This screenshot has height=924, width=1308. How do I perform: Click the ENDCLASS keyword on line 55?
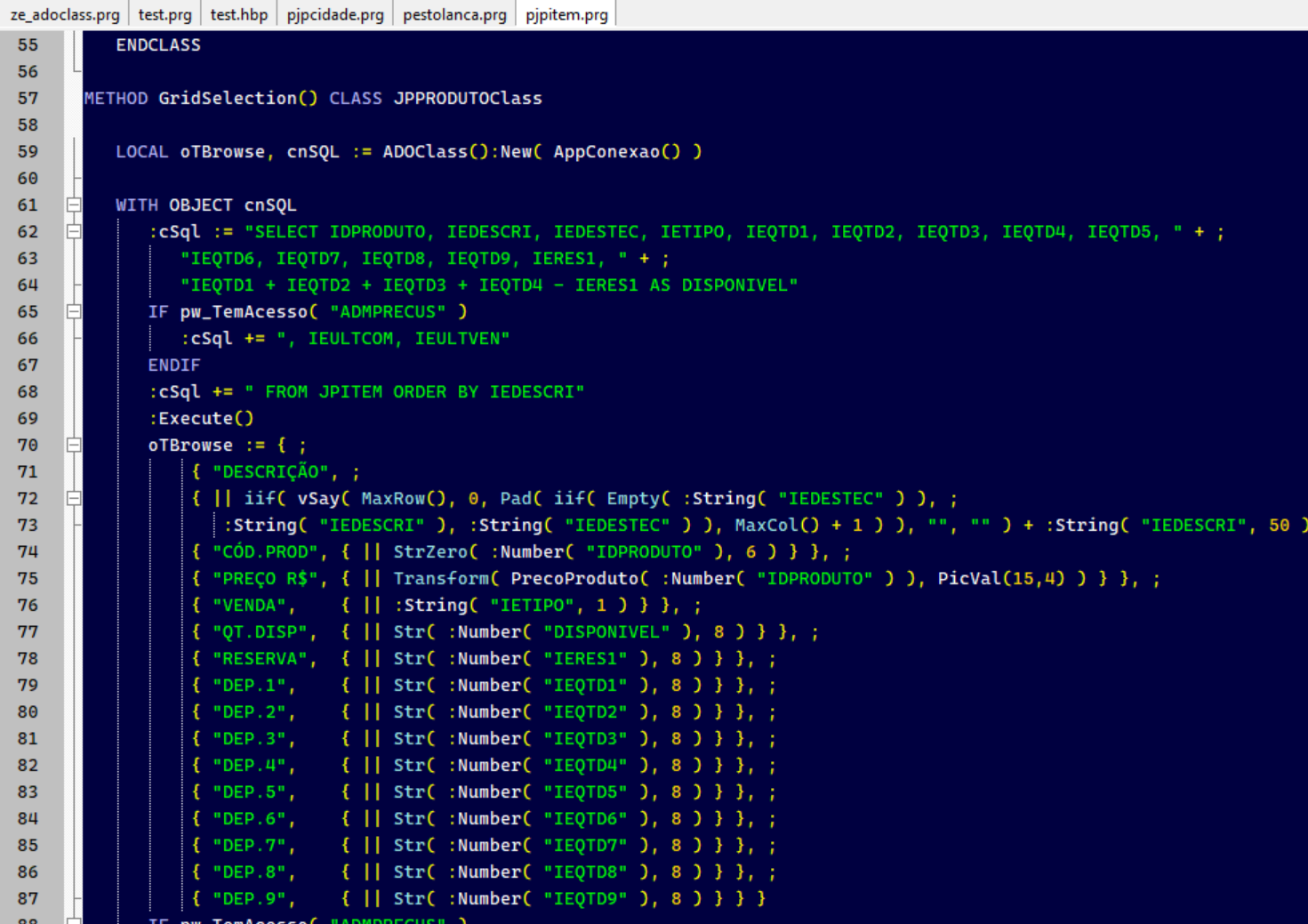[x=158, y=44]
